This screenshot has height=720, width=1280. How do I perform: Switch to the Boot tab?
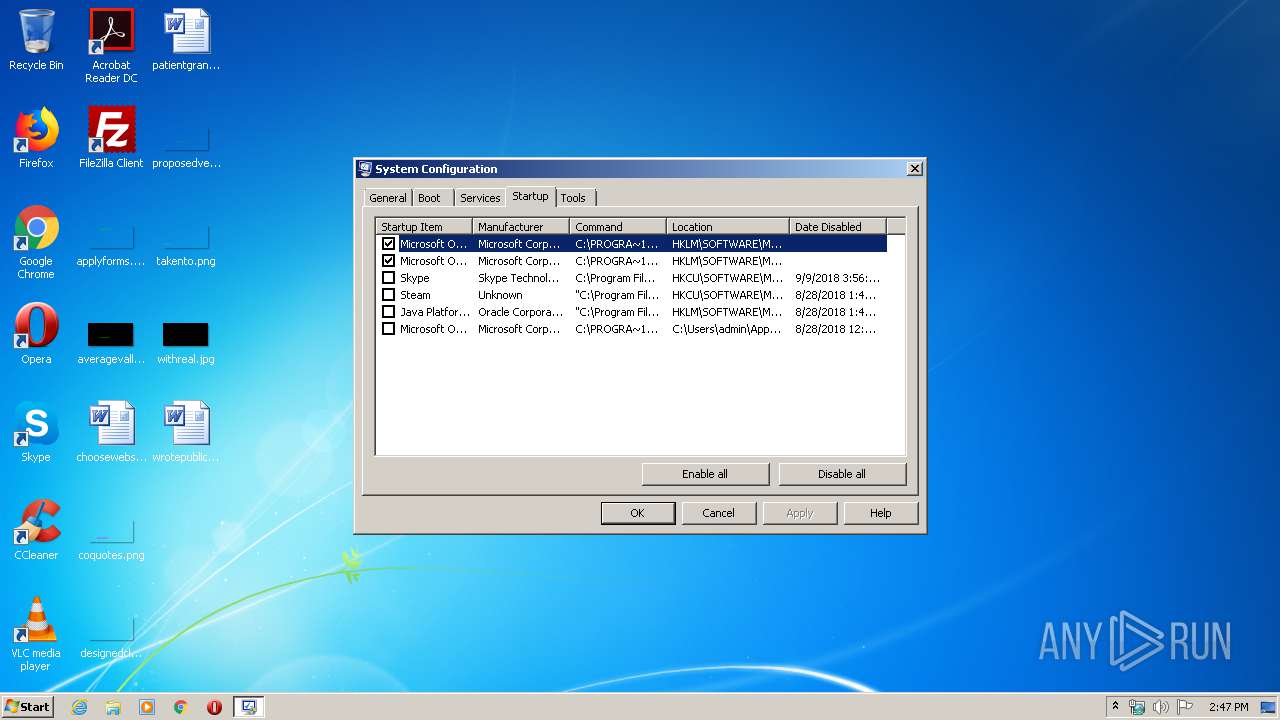click(429, 198)
